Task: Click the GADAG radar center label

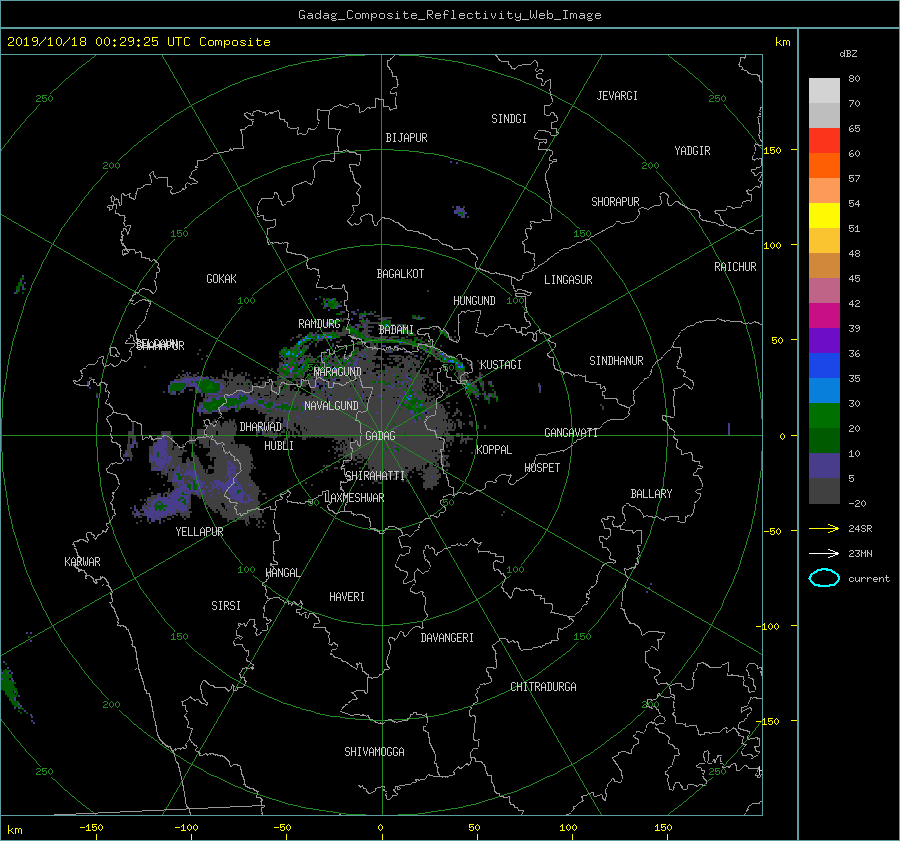Action: [381, 436]
